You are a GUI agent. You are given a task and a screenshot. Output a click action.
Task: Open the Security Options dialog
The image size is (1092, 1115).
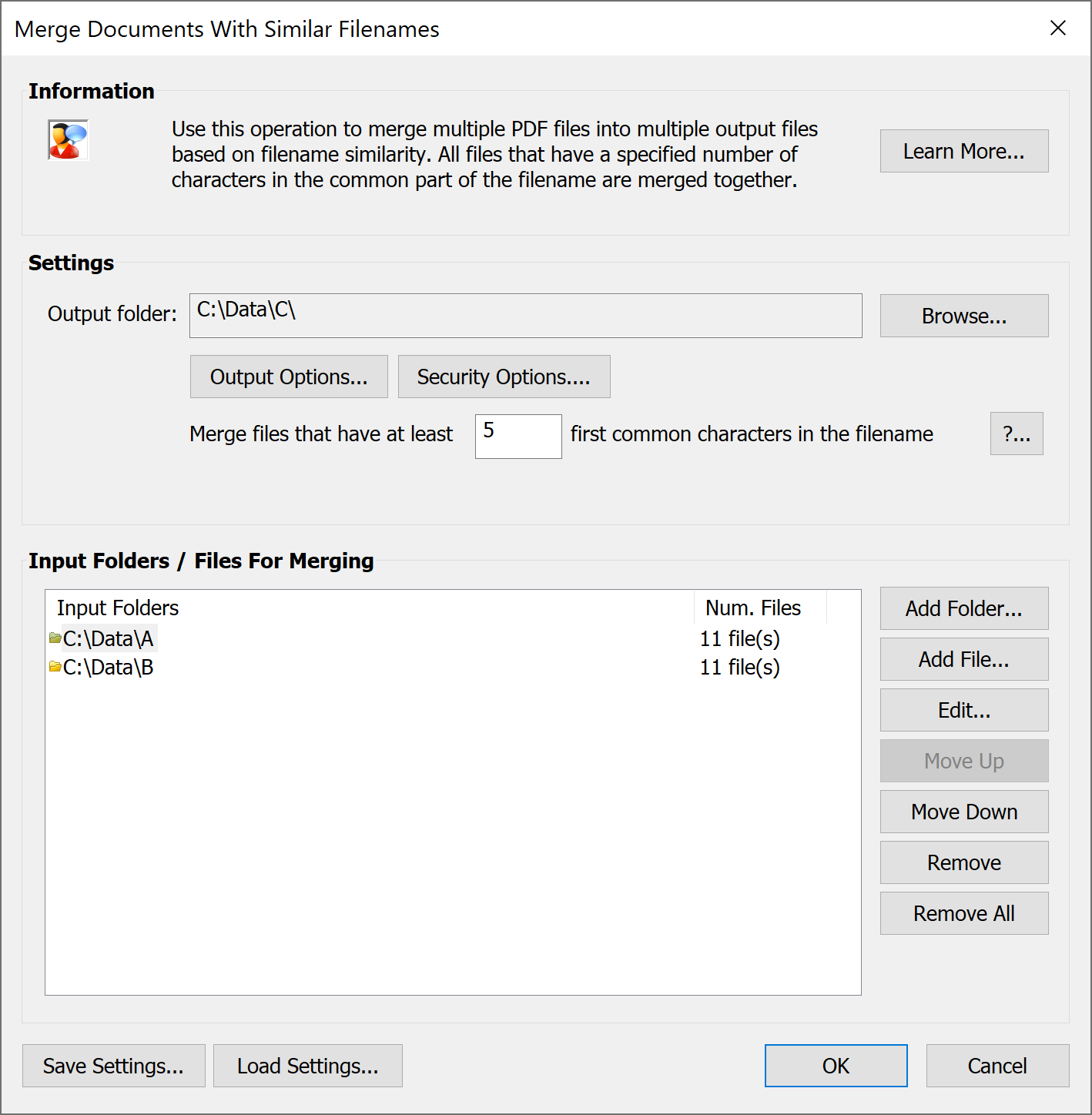point(504,377)
